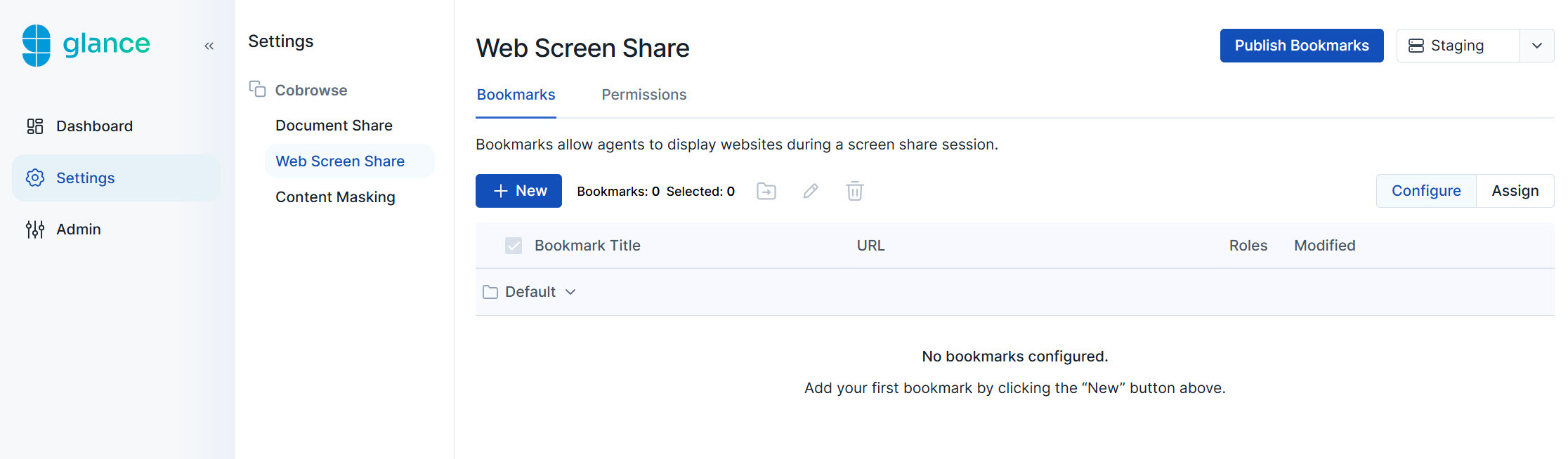Click the pencil edit bookmark icon
1568x459 pixels.
tap(811, 191)
